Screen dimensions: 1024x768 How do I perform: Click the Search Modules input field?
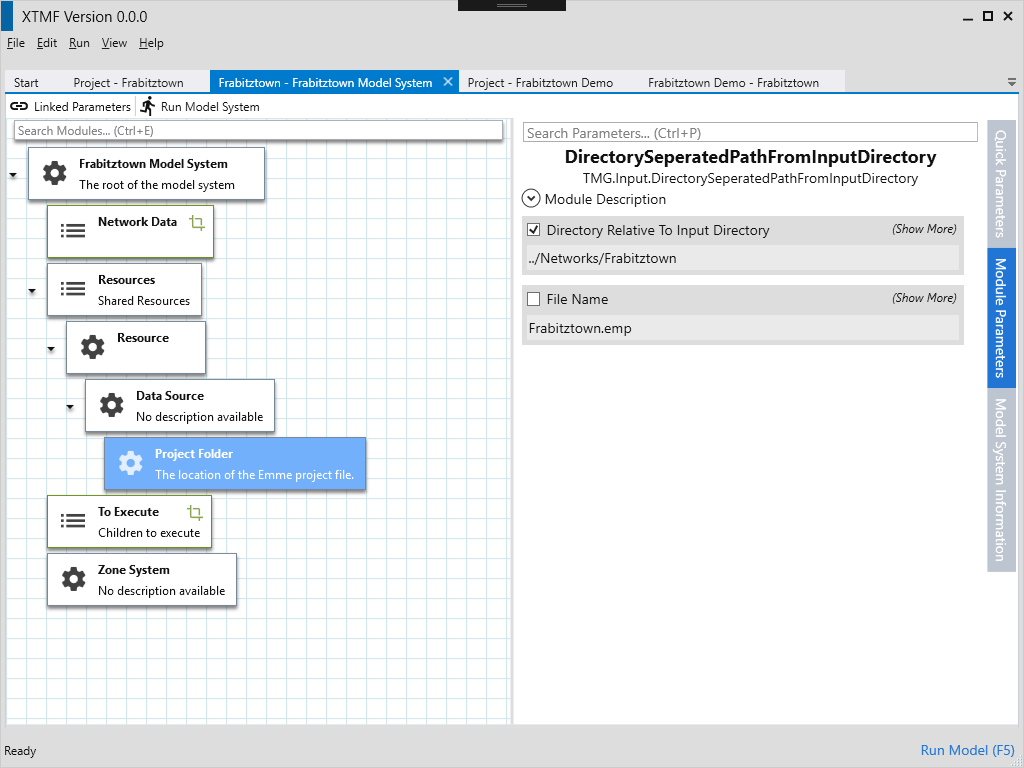point(258,131)
